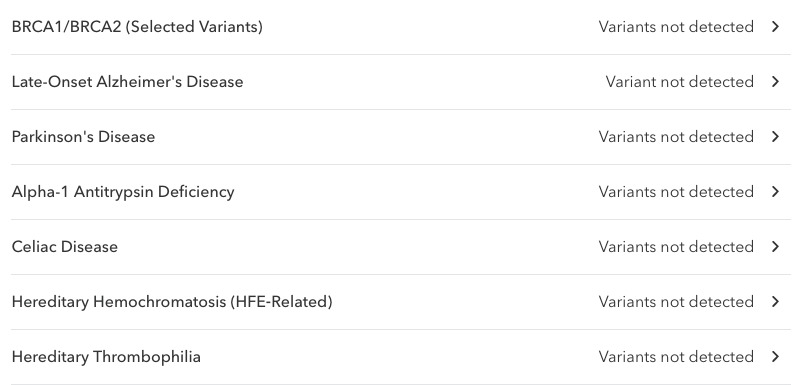Click 'Variants not detected' for BRCA1/BRCA2
This screenshot has height=385, width=804.
pyautogui.click(x=676, y=27)
